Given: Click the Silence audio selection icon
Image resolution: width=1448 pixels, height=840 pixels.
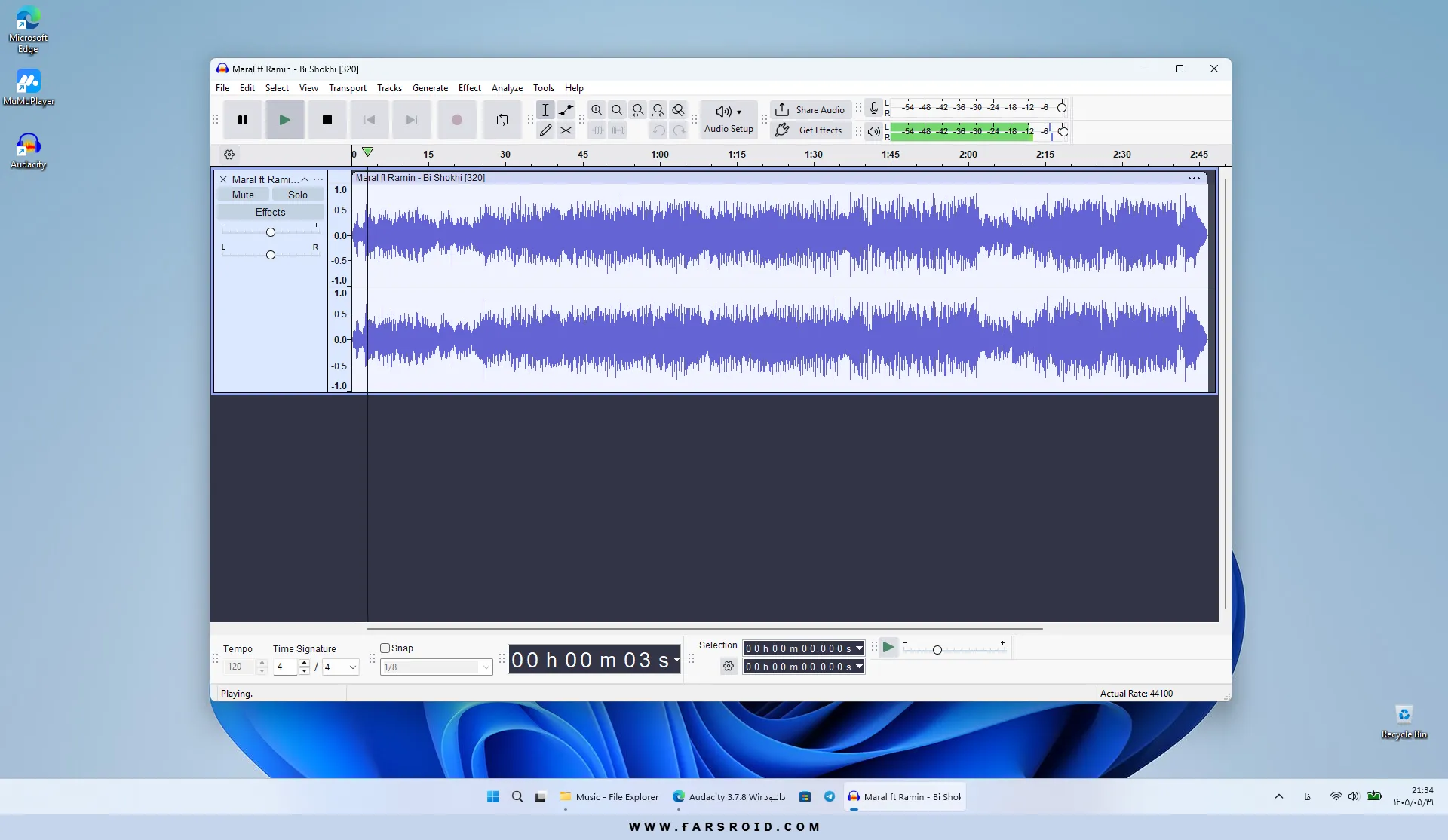Looking at the screenshot, I should (x=618, y=130).
